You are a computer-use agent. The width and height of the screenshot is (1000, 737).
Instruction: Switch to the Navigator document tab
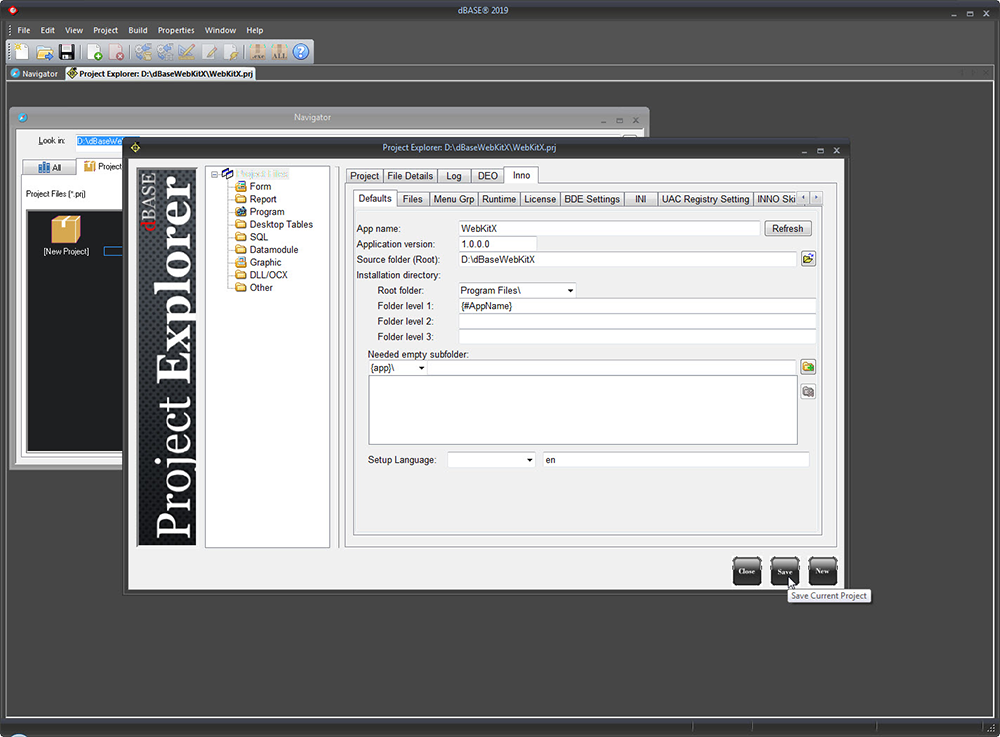[34, 74]
